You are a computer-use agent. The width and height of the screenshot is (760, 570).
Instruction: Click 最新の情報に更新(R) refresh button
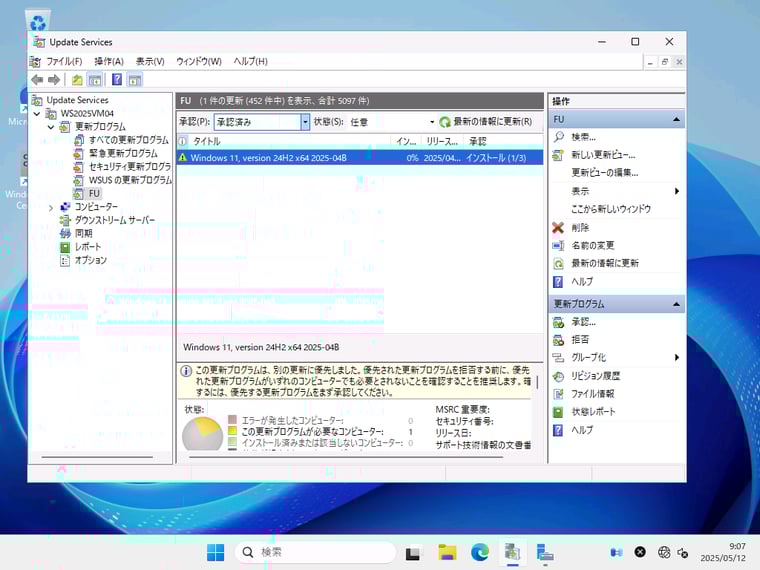click(486, 122)
